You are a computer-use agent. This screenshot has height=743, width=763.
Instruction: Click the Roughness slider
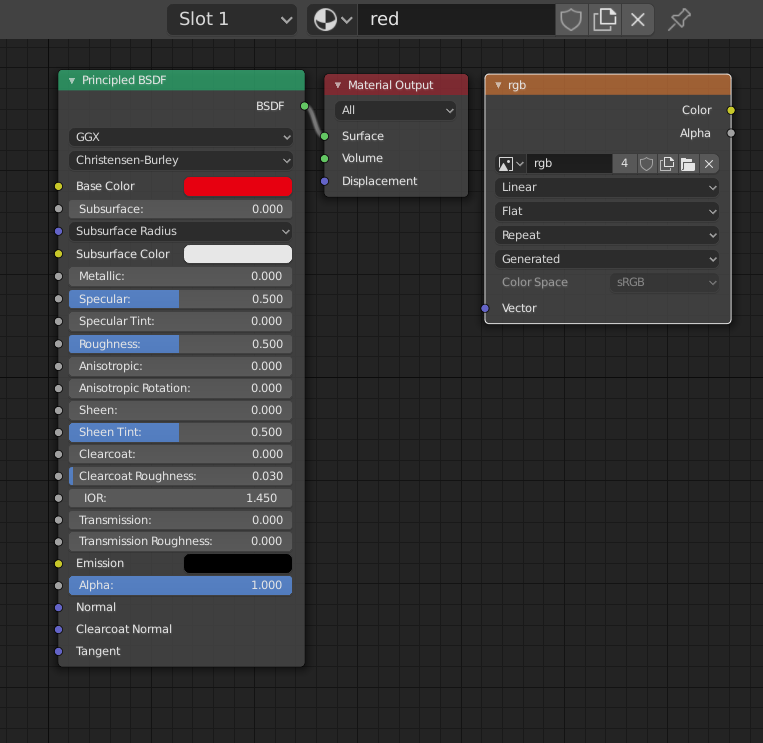pos(181,344)
